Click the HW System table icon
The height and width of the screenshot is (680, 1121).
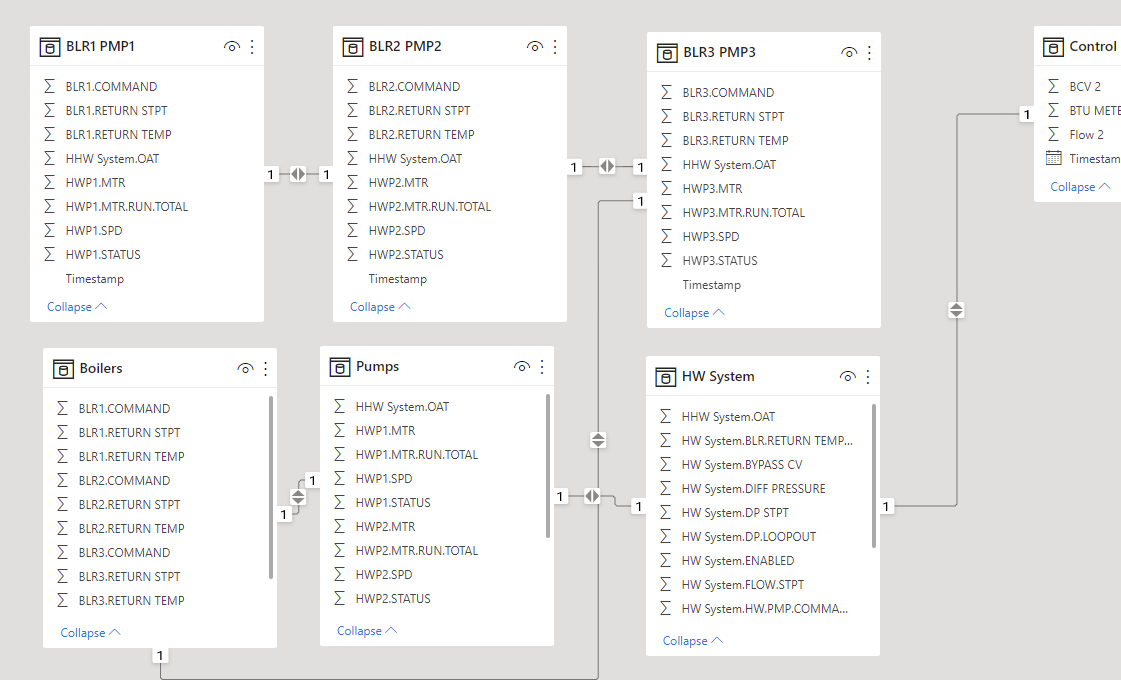665,377
